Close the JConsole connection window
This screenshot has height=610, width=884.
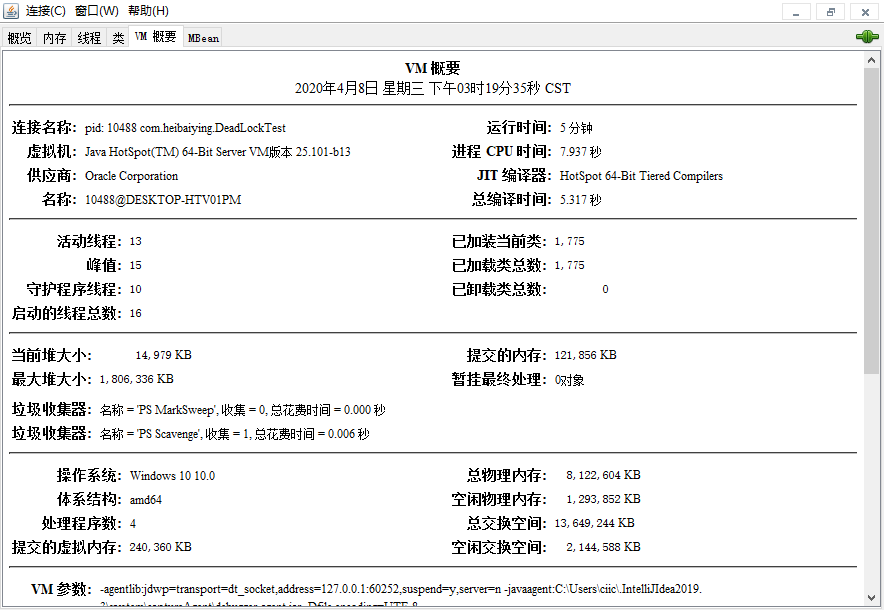point(864,11)
